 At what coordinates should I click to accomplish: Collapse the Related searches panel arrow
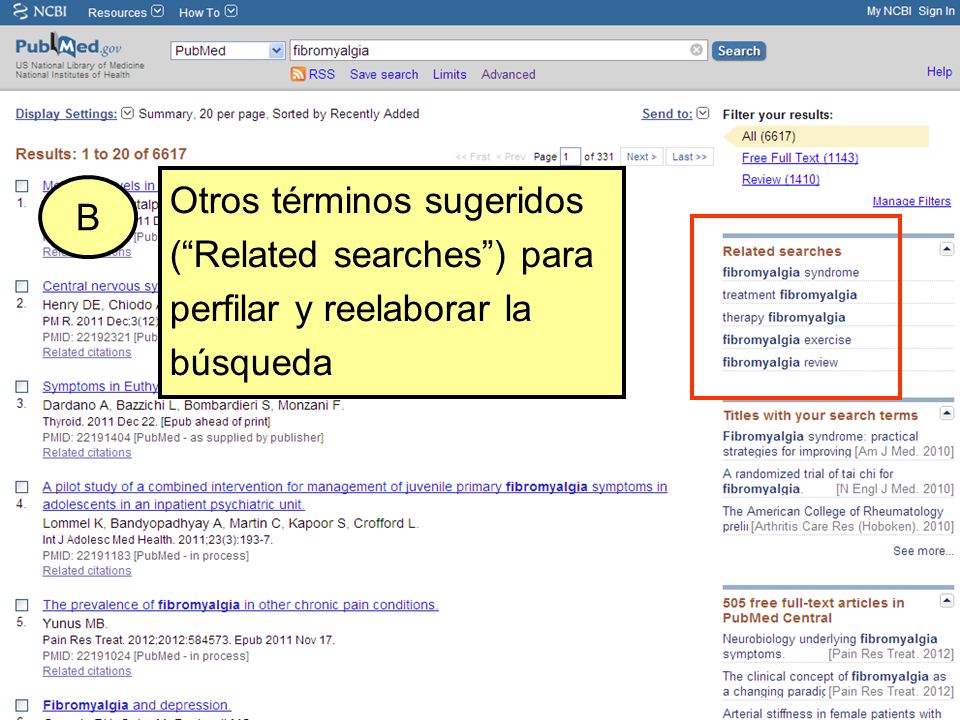coord(947,249)
